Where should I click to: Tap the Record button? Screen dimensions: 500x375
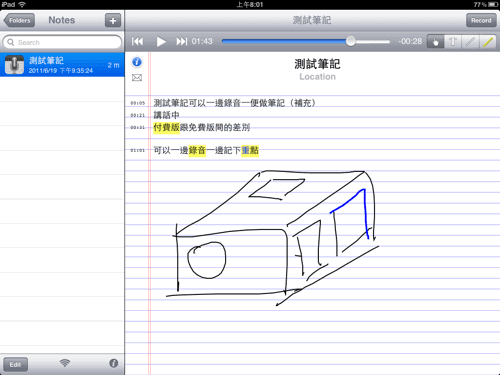pos(481,21)
